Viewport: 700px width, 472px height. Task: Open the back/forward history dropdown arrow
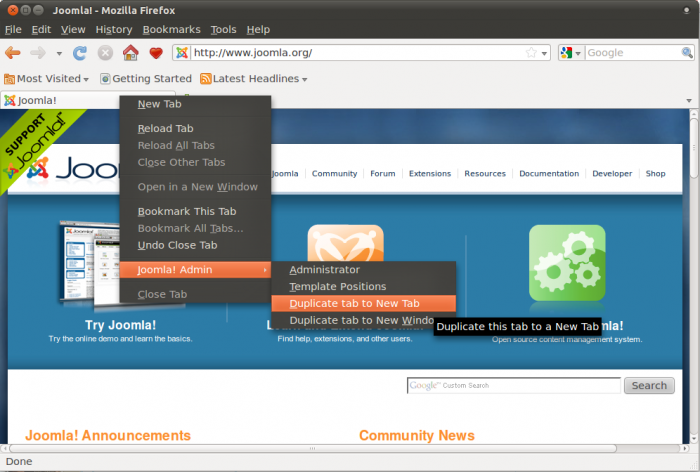pos(59,54)
